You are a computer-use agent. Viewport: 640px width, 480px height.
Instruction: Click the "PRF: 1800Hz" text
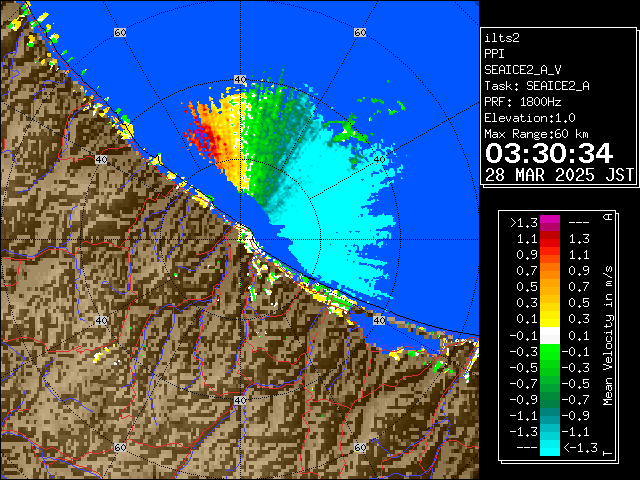tap(523, 102)
